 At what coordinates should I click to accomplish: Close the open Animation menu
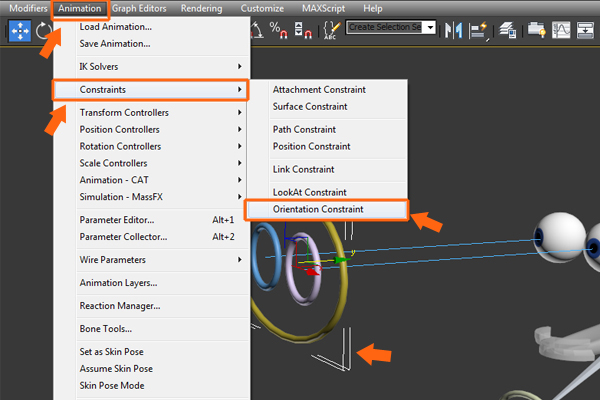[80, 8]
